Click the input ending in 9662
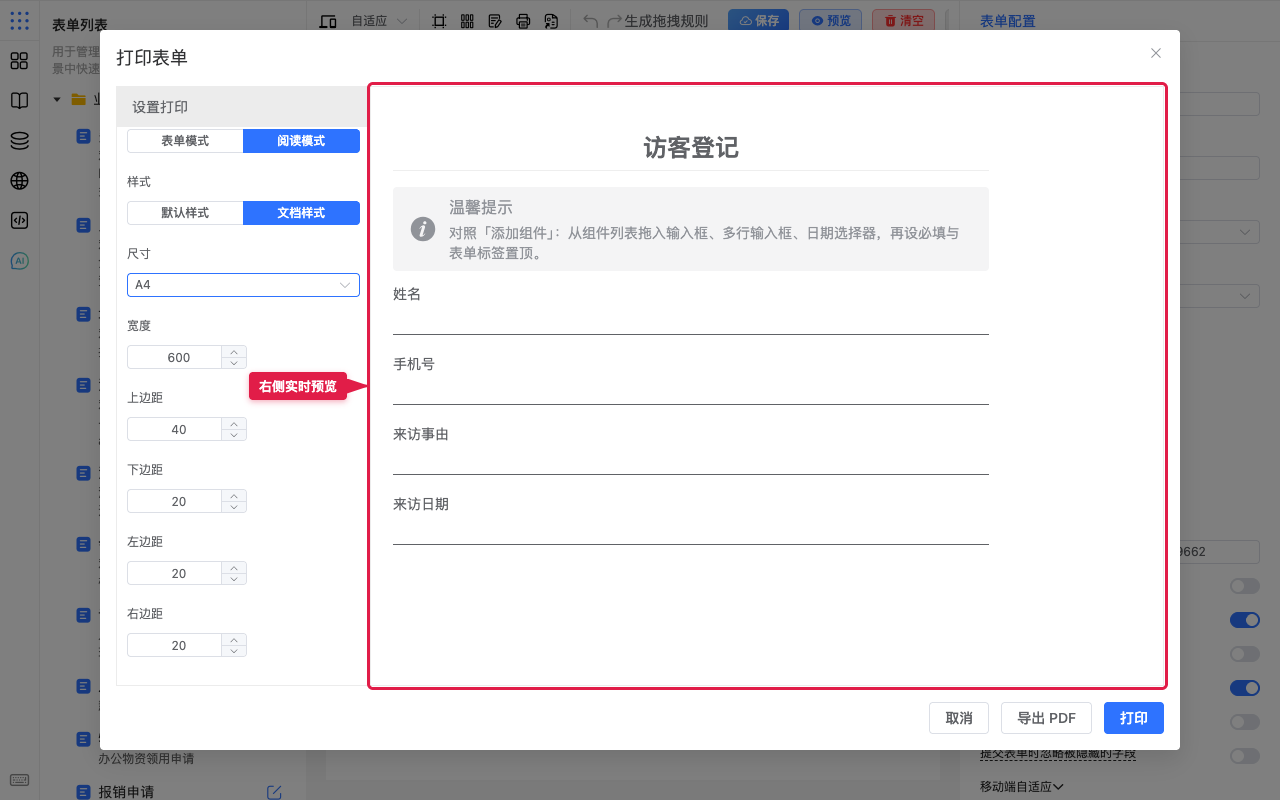 pos(1218,552)
